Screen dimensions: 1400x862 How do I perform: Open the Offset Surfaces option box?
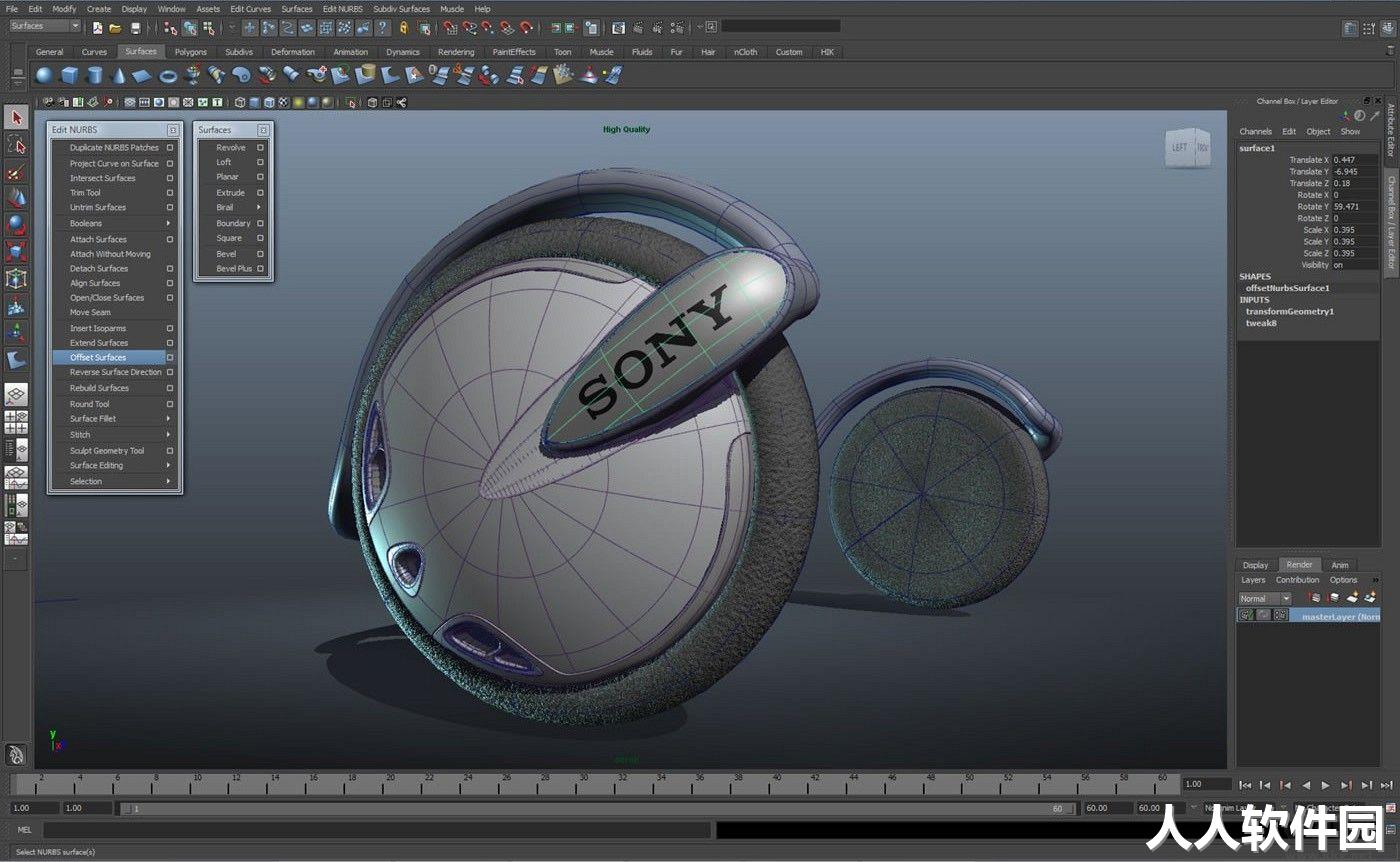point(170,357)
